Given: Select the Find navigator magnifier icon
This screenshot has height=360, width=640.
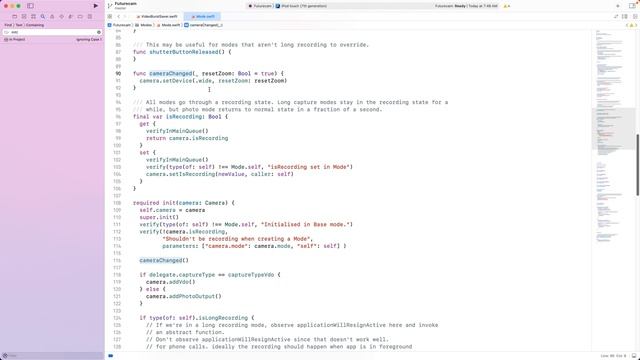Looking at the screenshot, I should tap(43, 17).
